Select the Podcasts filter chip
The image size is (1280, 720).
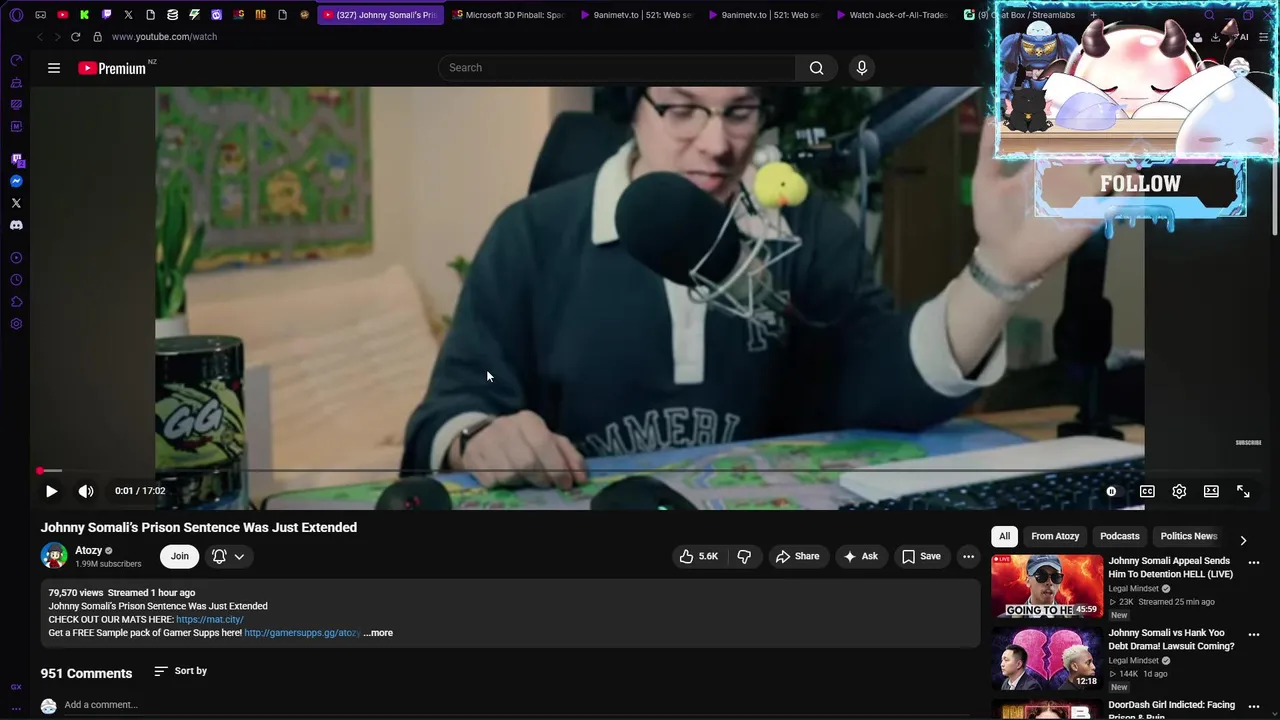pos(1120,536)
